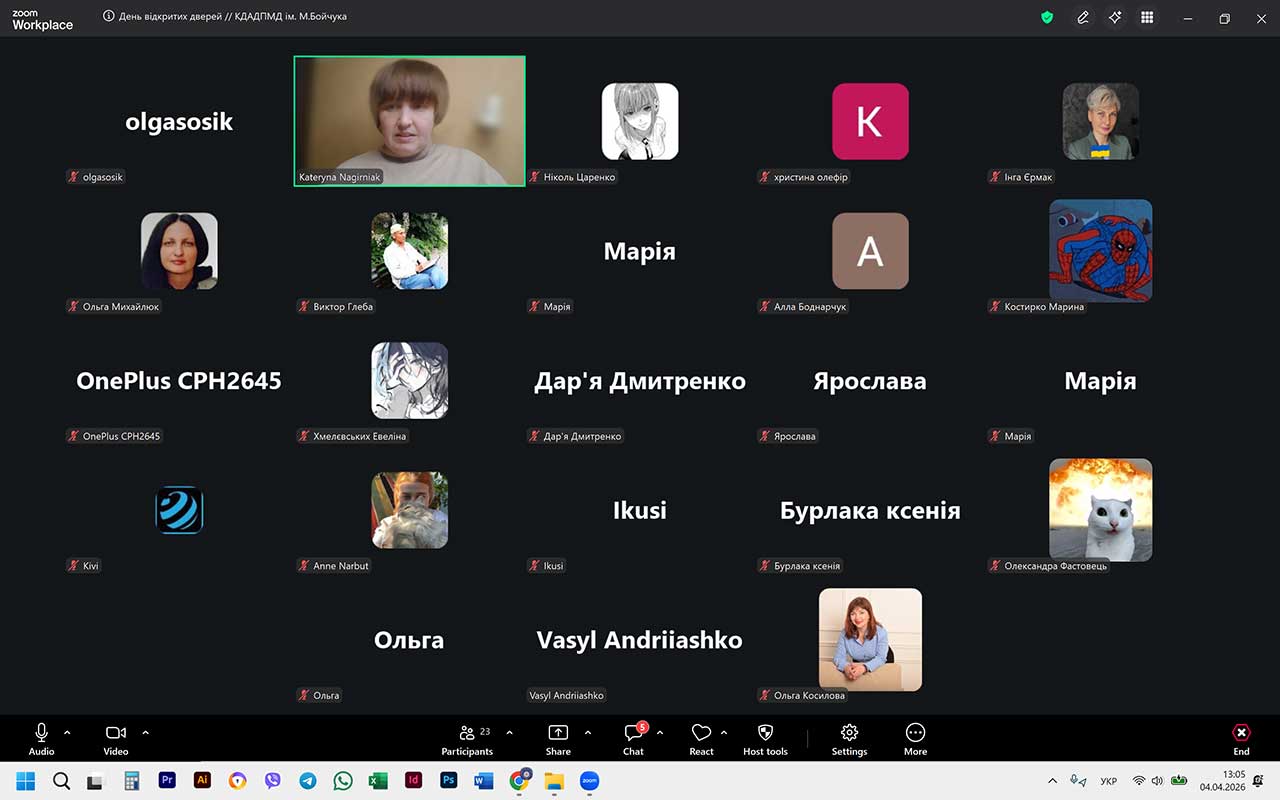Open Telegram from the Windows taskbar
1280x800 pixels.
(x=308, y=781)
